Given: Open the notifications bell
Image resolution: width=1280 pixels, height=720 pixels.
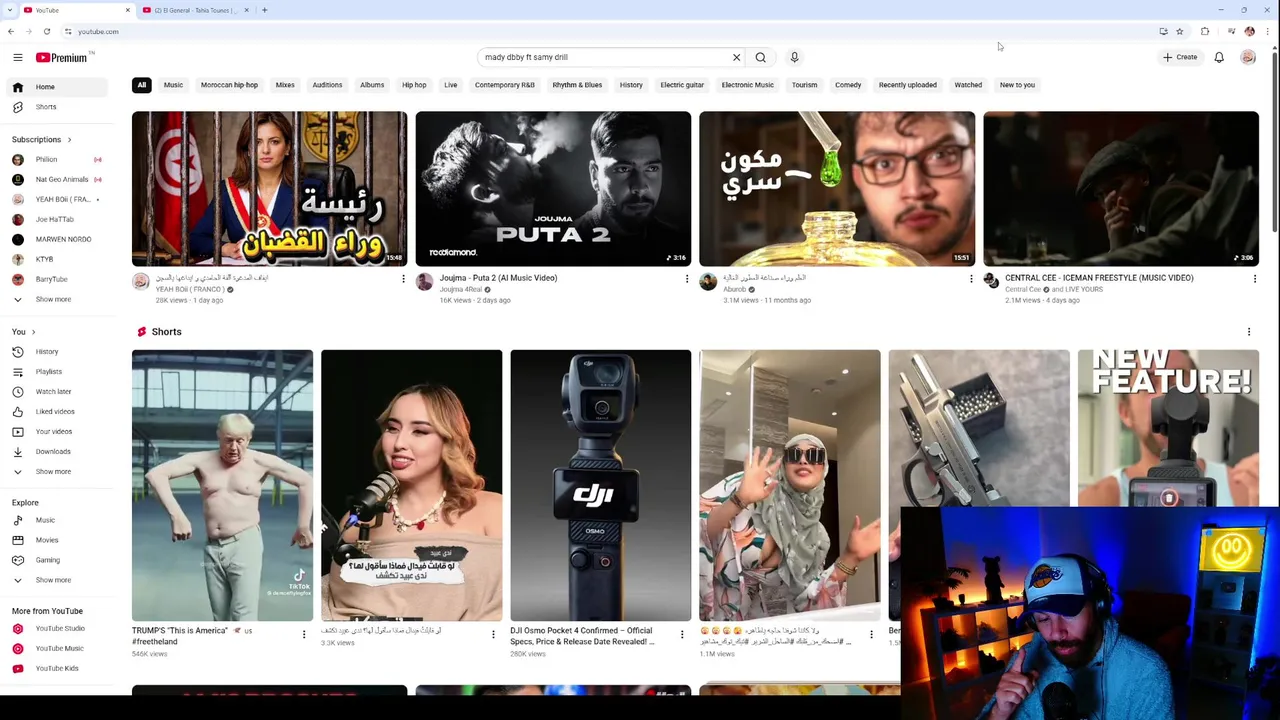Looking at the screenshot, I should coord(1219,57).
